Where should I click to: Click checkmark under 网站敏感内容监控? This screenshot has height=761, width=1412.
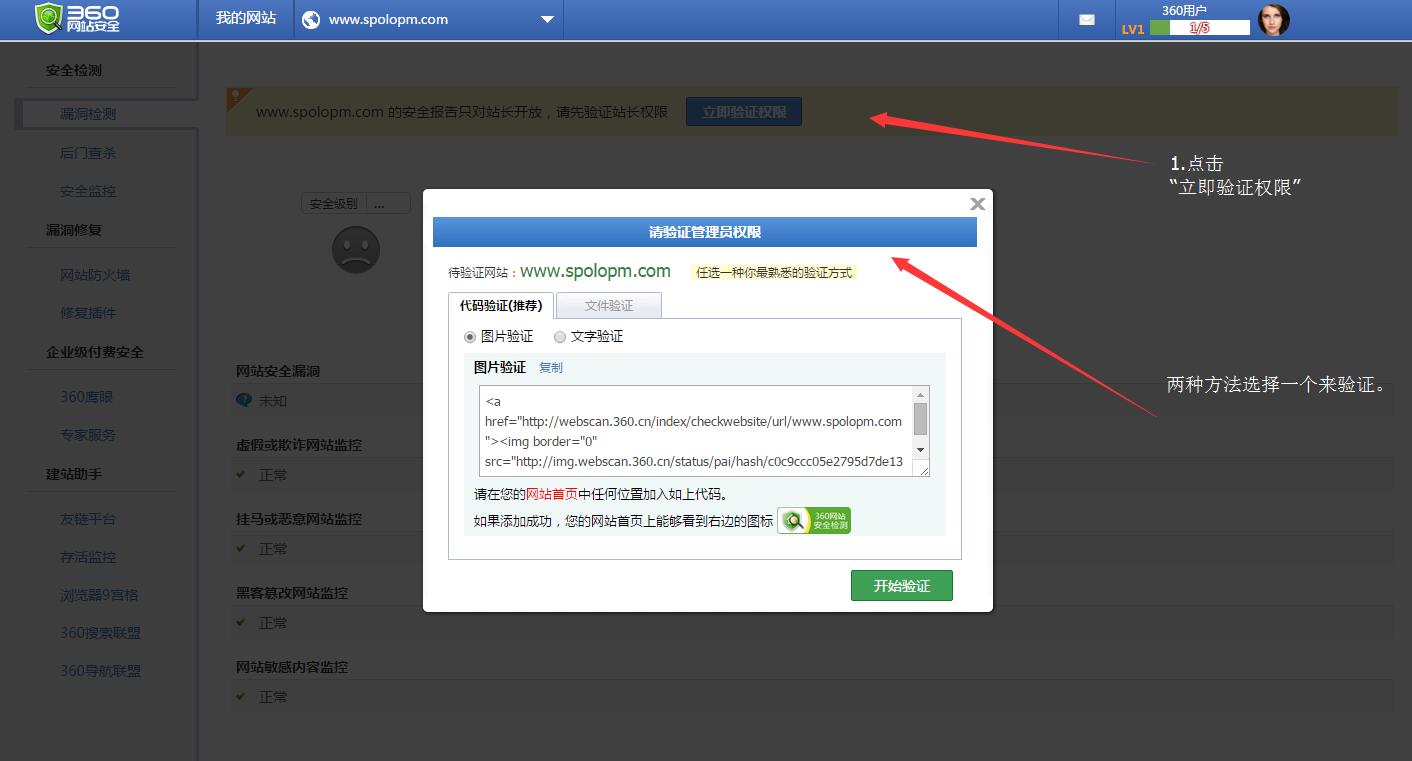pos(241,696)
